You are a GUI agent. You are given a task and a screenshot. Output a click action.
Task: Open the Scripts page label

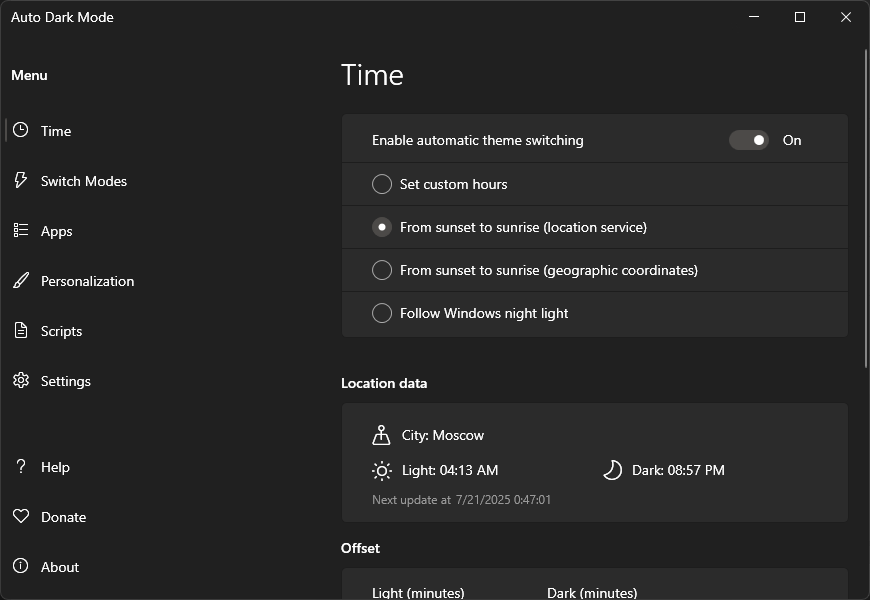click(x=62, y=331)
